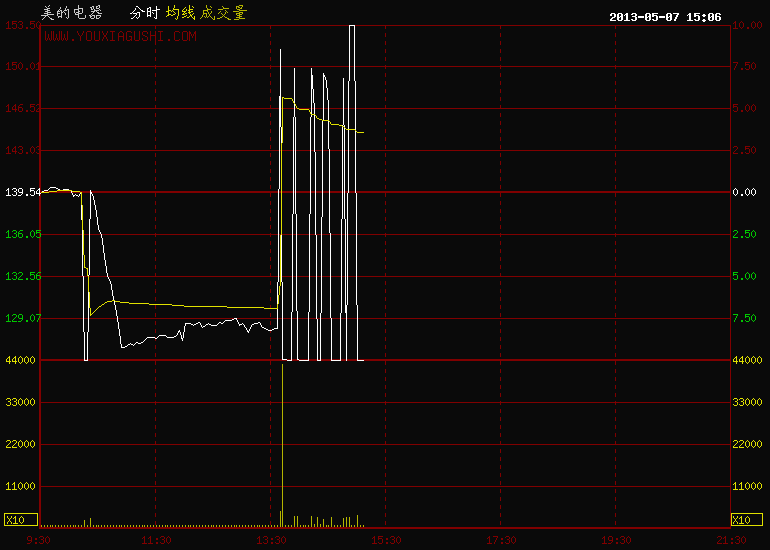Click the 17:30 time axis label
This screenshot has height=550, width=770.
point(501,541)
